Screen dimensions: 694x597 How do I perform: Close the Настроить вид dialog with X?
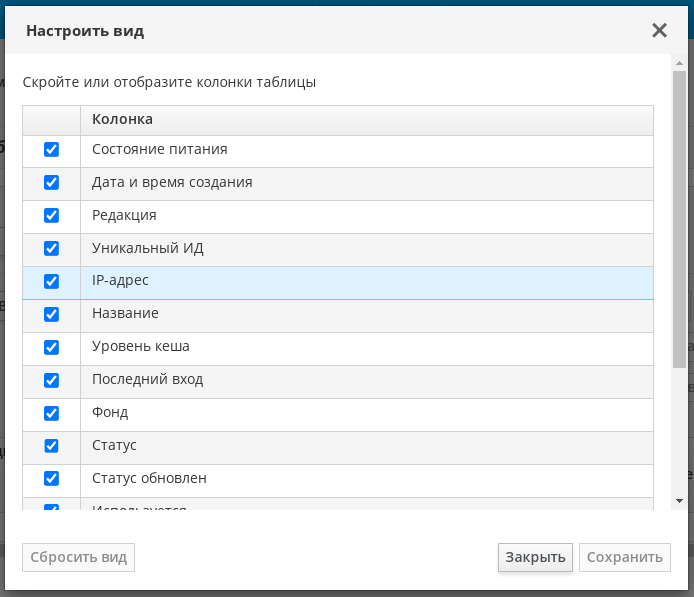[659, 30]
